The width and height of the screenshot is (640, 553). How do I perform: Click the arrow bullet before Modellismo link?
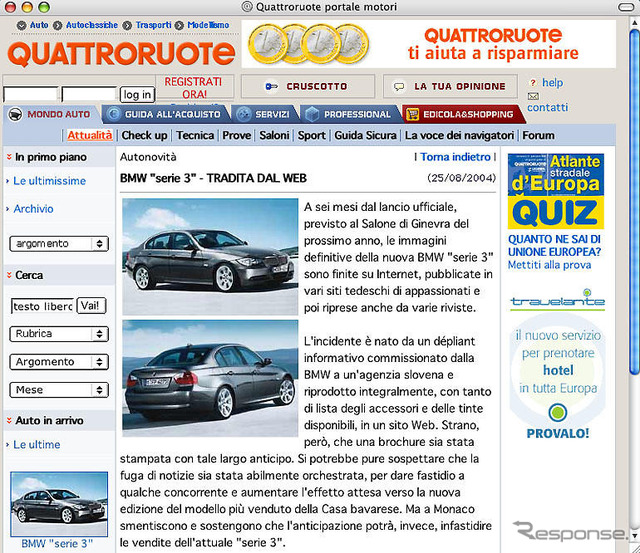(x=179, y=25)
